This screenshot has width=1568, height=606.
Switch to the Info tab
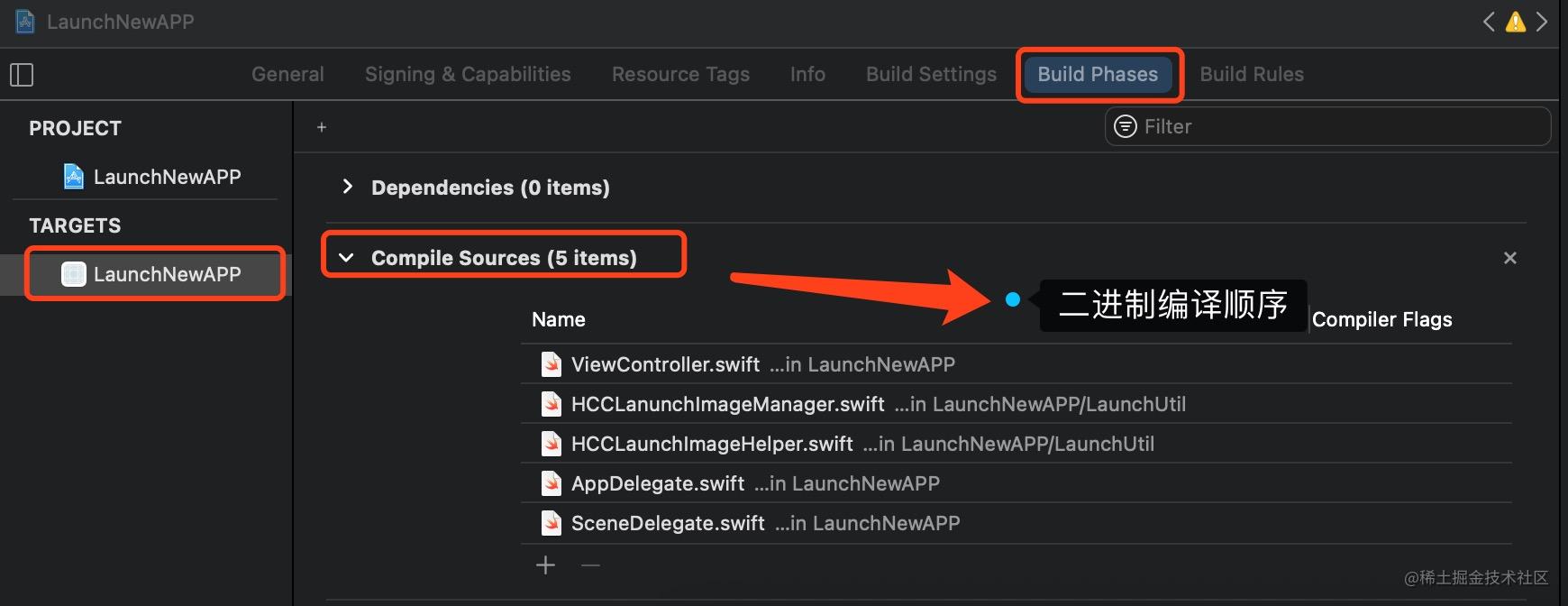tap(807, 75)
